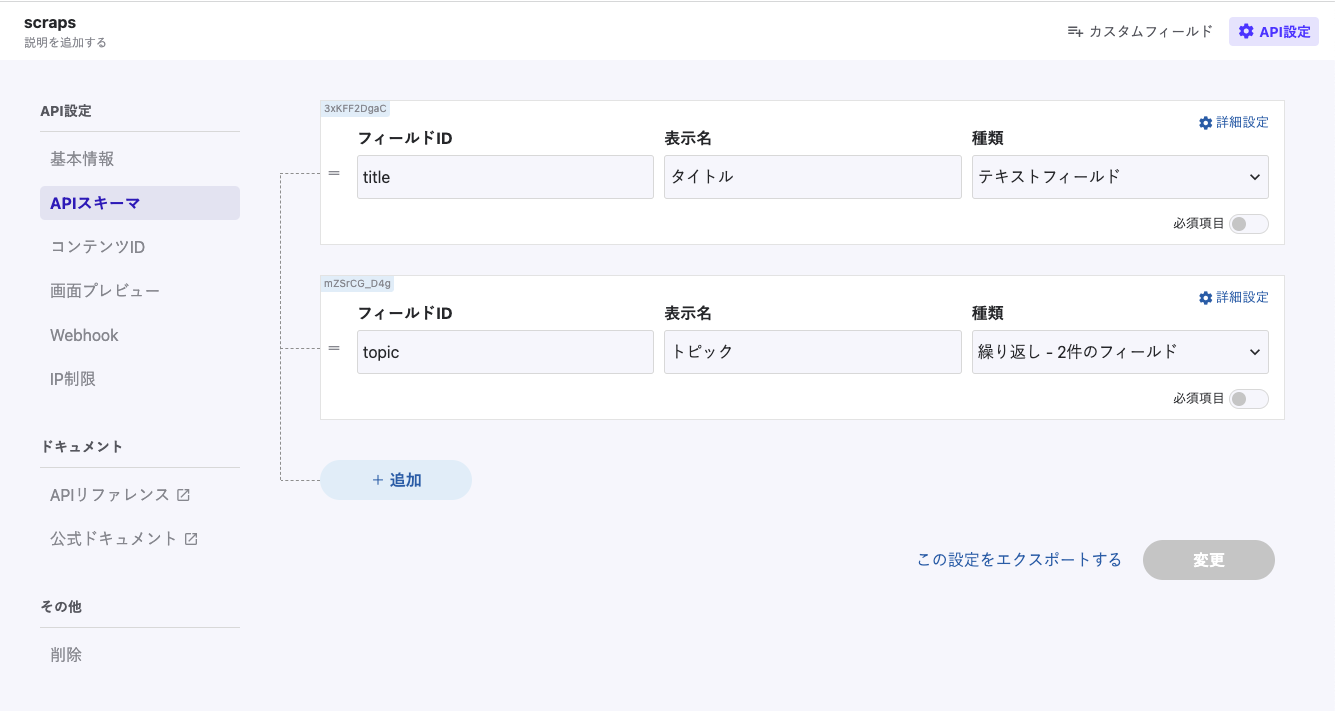Image resolution: width=1335 pixels, height=711 pixels.
Task: Toggle 必須項目 switch for topic field
Action: [1248, 399]
